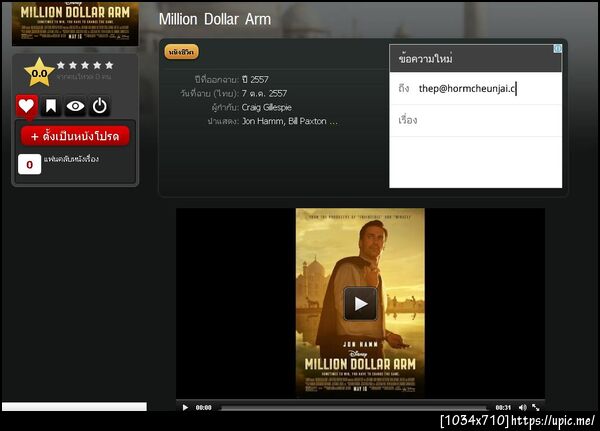Rate the movie with the fourth star
600x431 pixels.
97,65
